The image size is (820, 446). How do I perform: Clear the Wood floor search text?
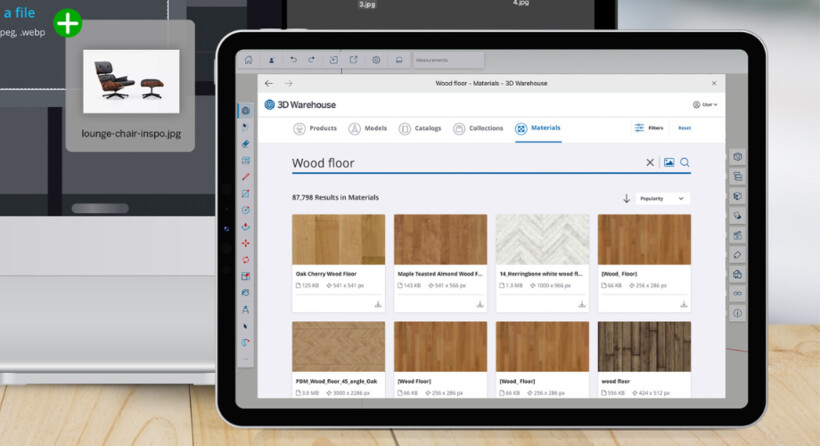click(x=650, y=163)
